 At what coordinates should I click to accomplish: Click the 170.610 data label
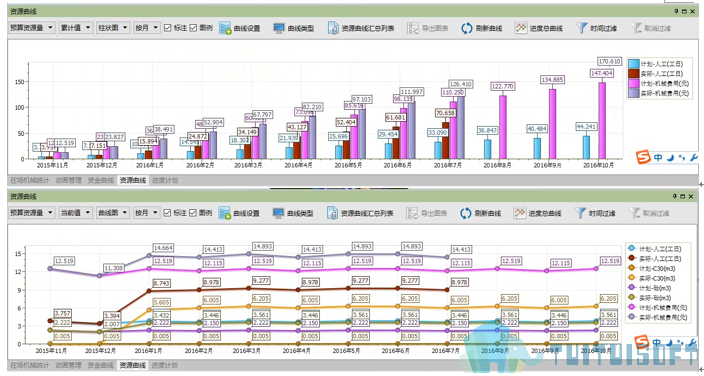[x=609, y=62]
